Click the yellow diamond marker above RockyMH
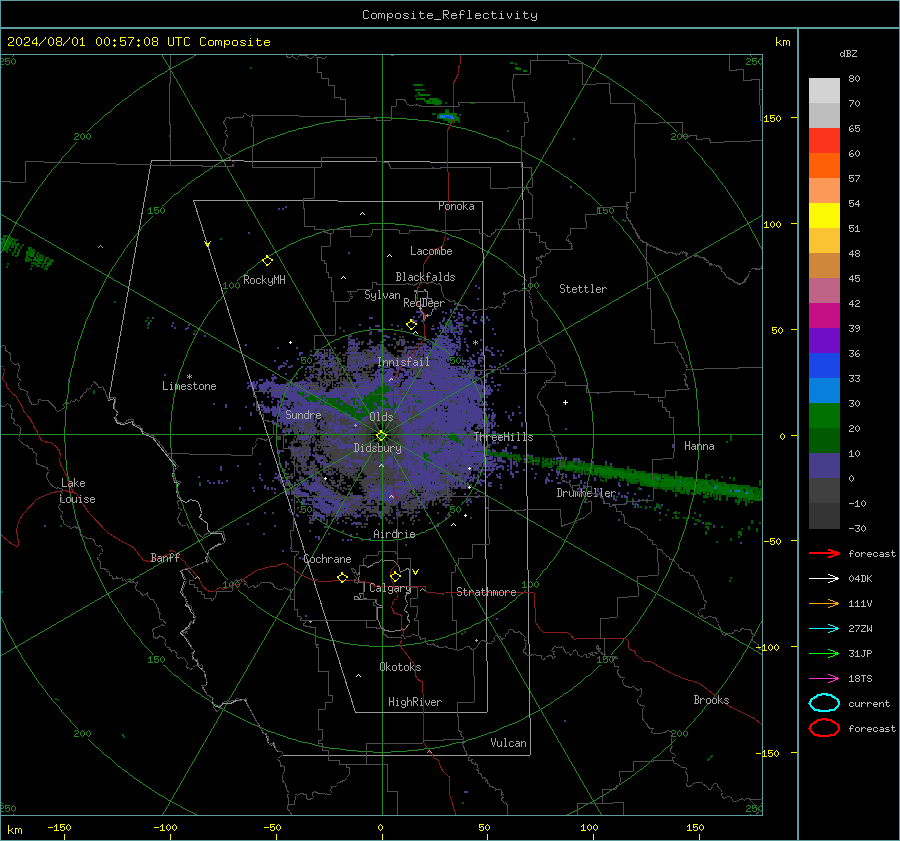 coord(267,261)
